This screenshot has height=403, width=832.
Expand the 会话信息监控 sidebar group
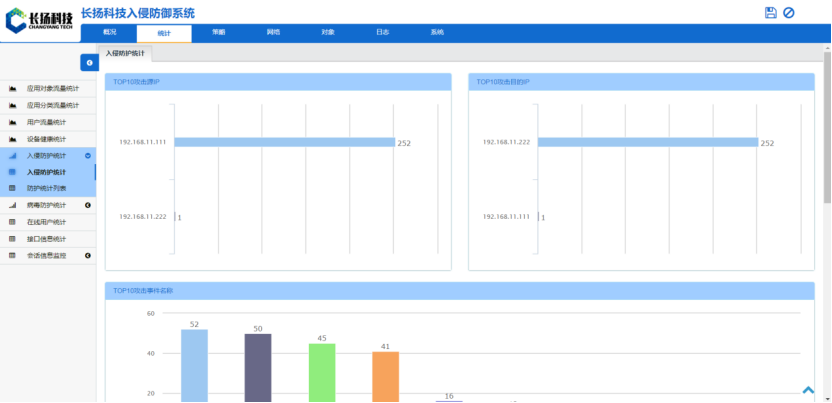88,255
